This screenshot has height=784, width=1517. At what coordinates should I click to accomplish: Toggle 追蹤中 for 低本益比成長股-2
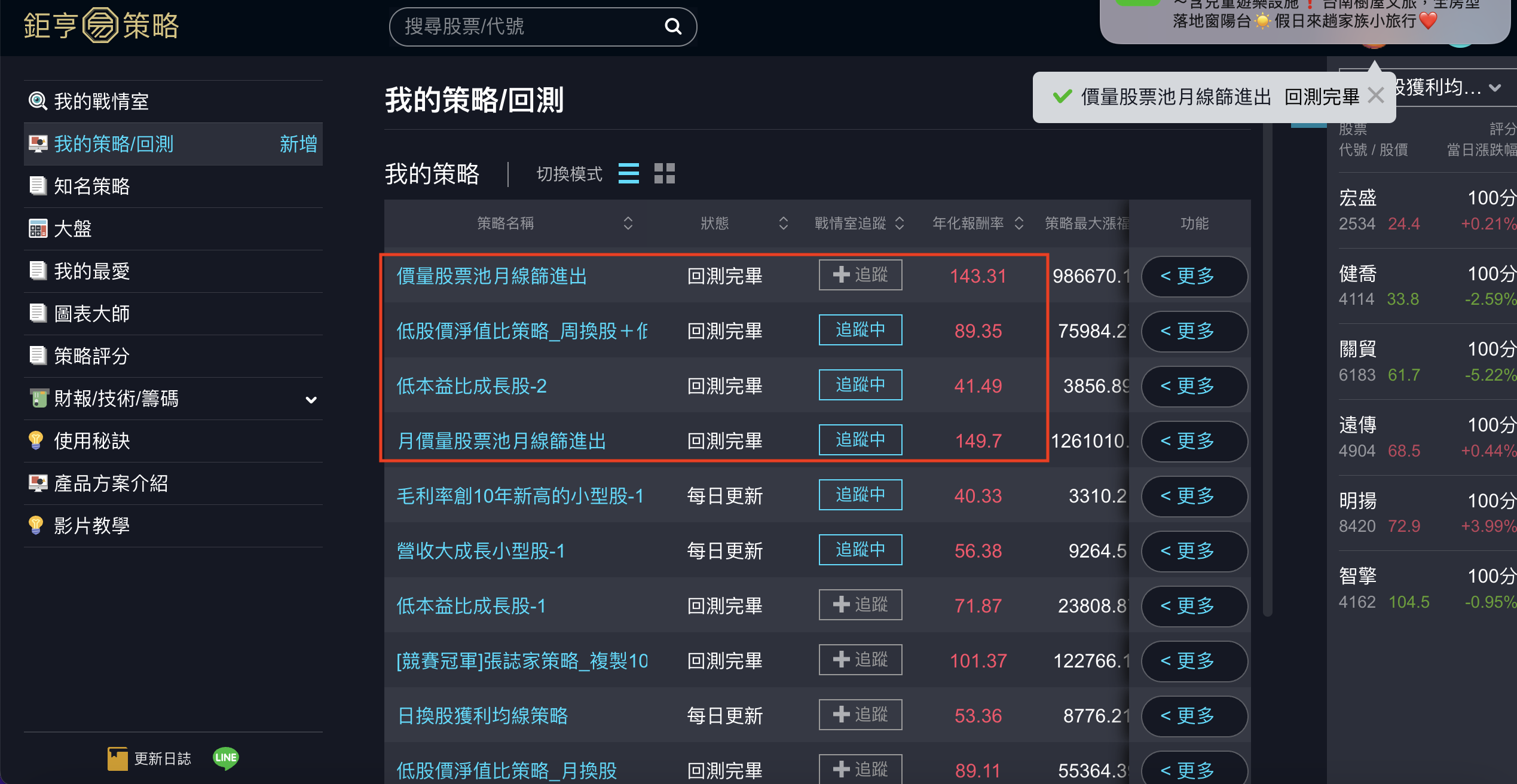coord(860,385)
